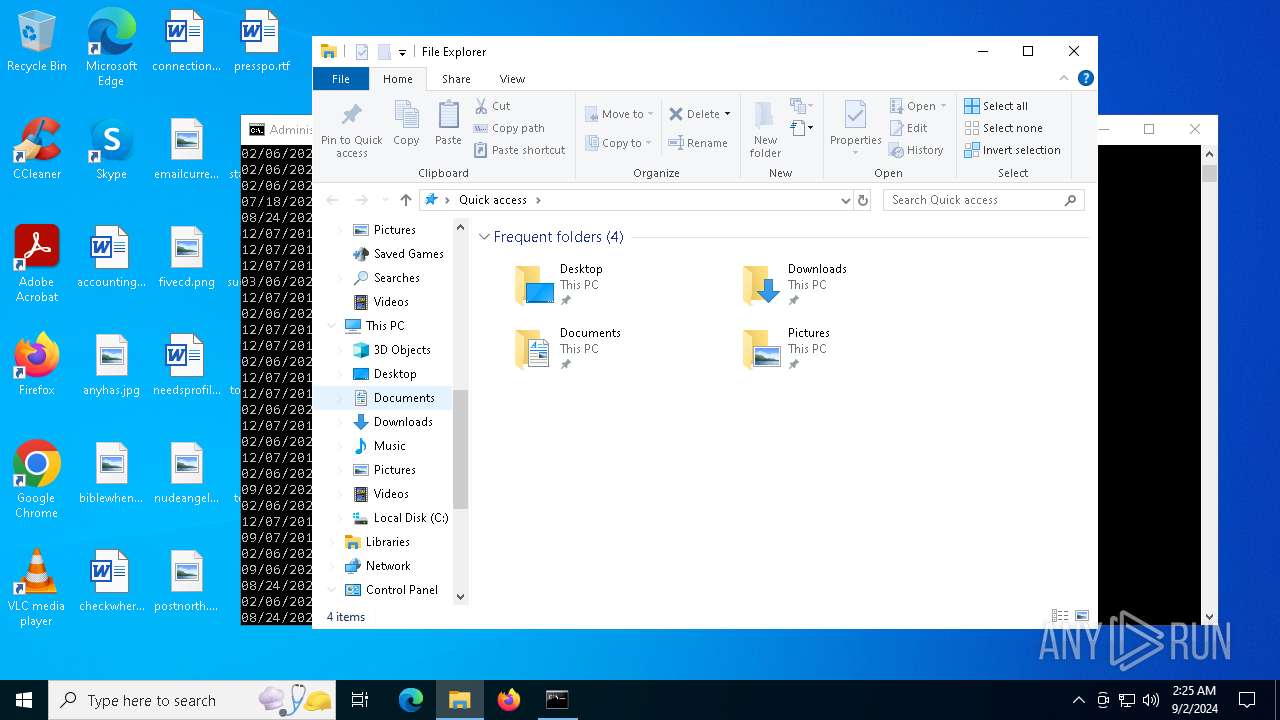
Task: Switch to details view layout icon
Action: (x=1060, y=617)
